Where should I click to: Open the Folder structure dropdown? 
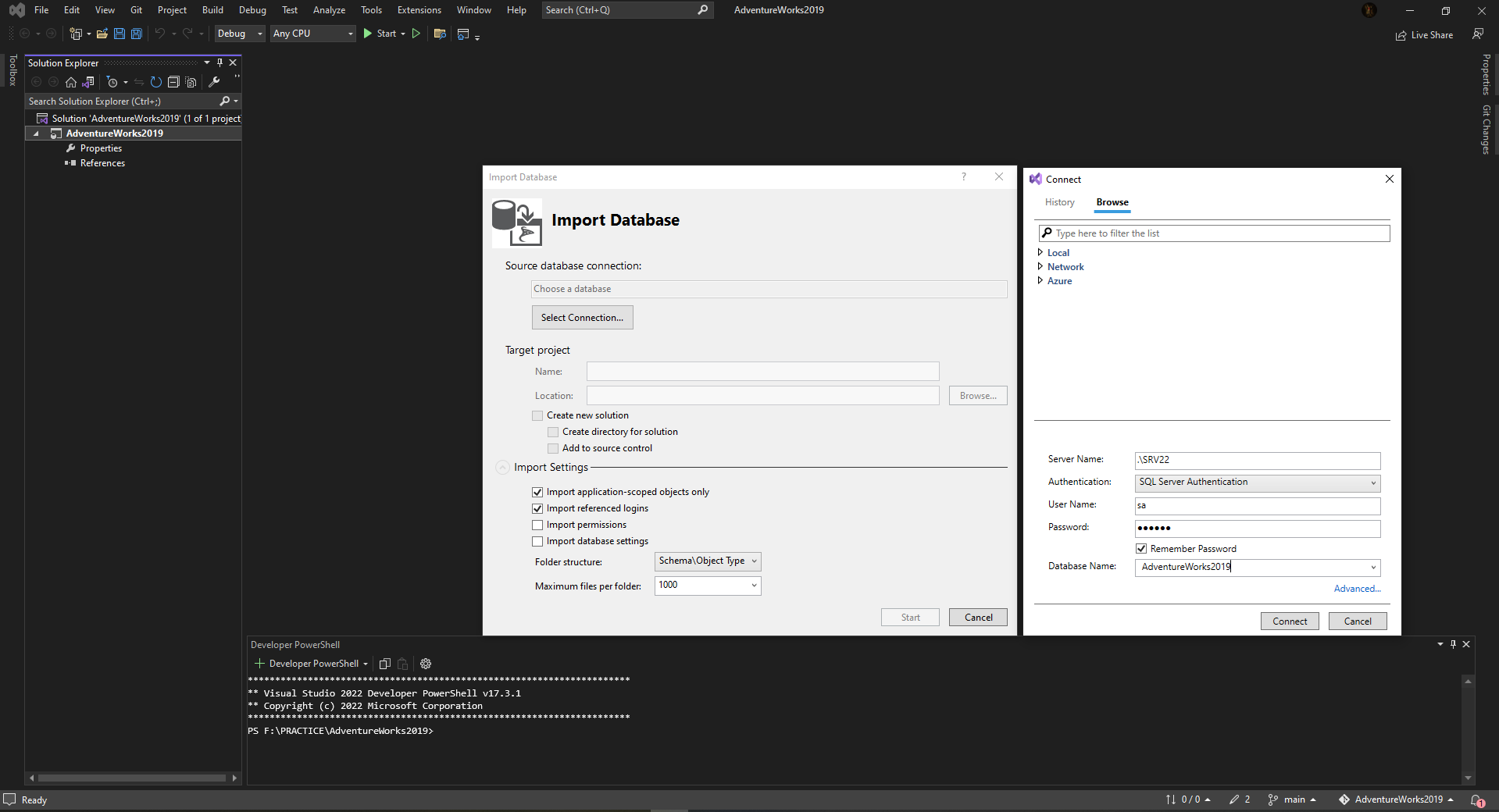coord(706,561)
